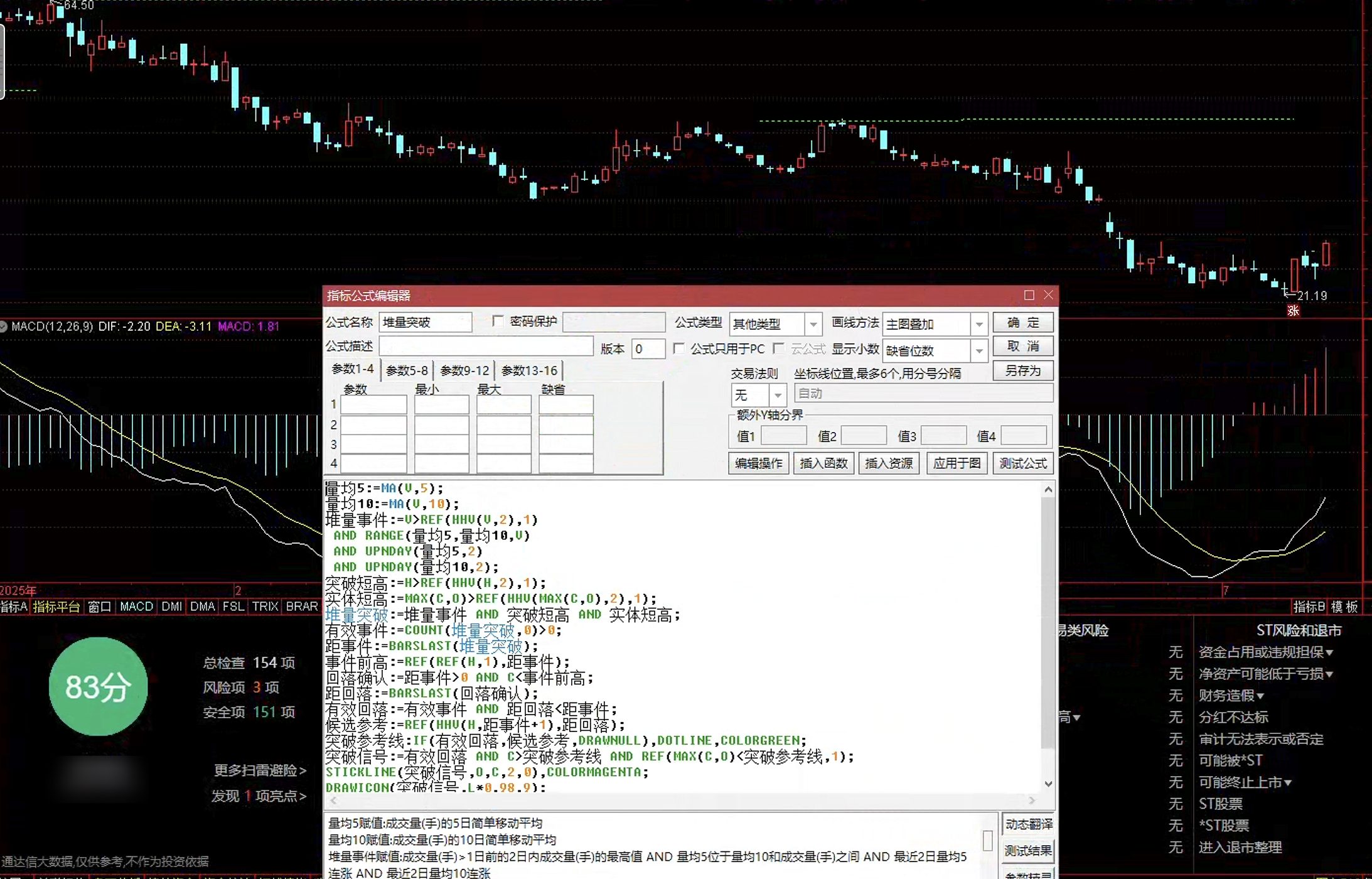Select the 模板 tab at right
This screenshot has height=879, width=1372.
coord(1344,607)
